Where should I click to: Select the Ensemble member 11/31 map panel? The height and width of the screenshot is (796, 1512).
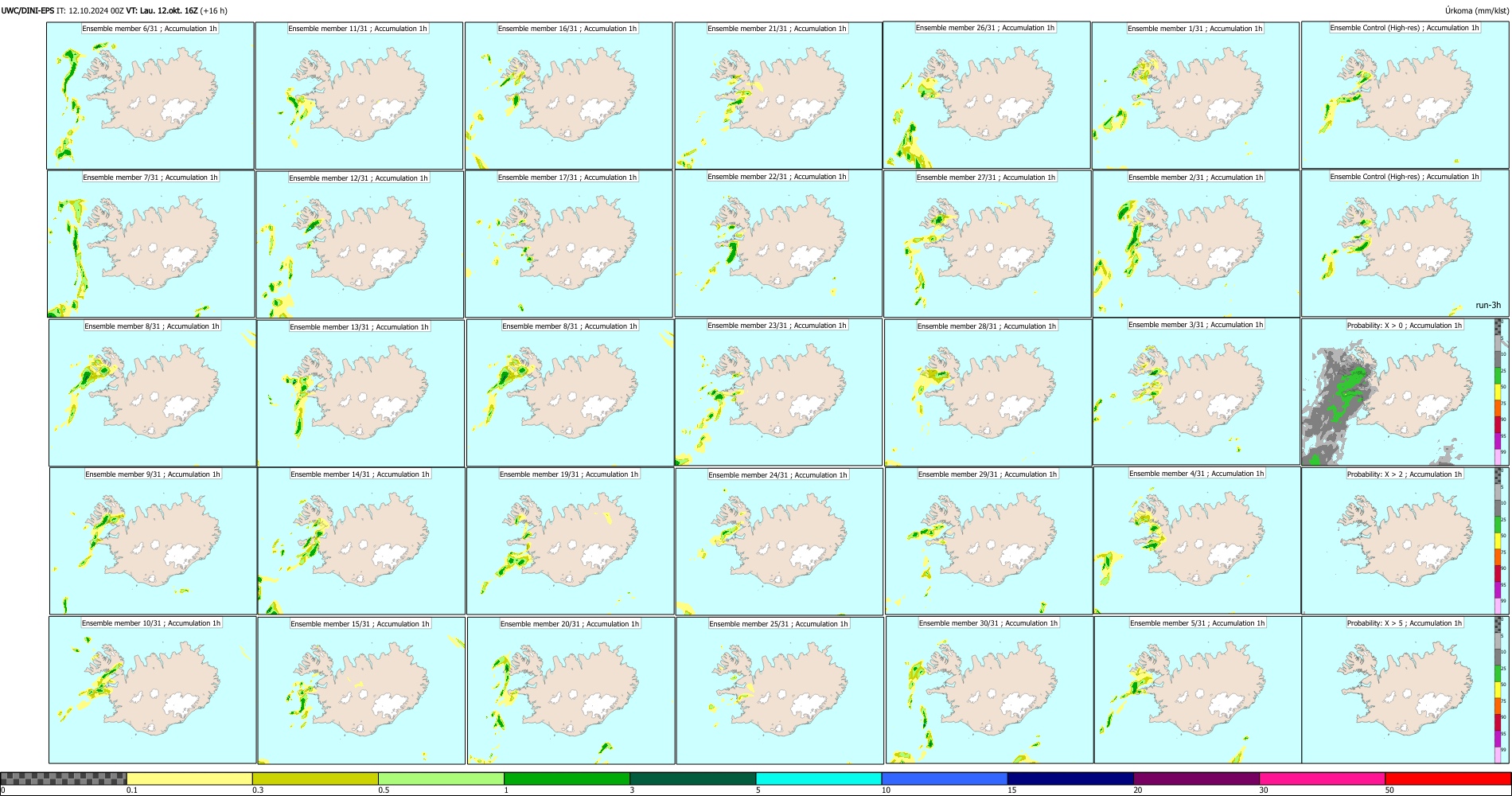[x=359, y=96]
